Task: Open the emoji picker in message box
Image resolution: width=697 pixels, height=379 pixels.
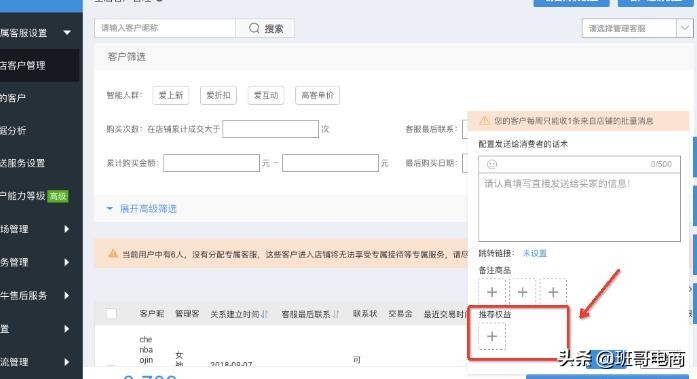Action: (x=492, y=164)
